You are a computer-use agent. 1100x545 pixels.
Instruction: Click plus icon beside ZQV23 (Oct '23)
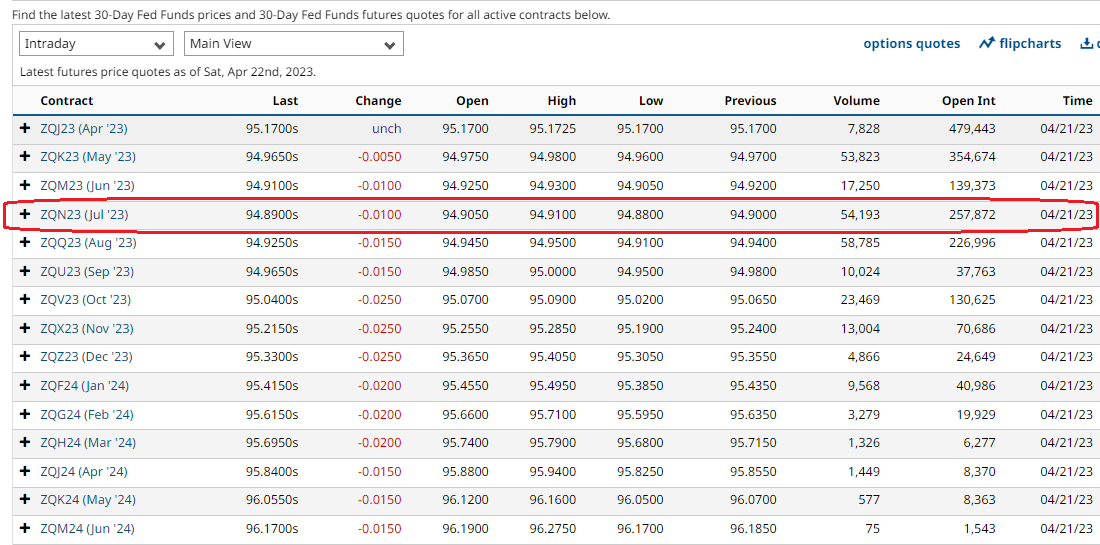pyautogui.click(x=25, y=300)
